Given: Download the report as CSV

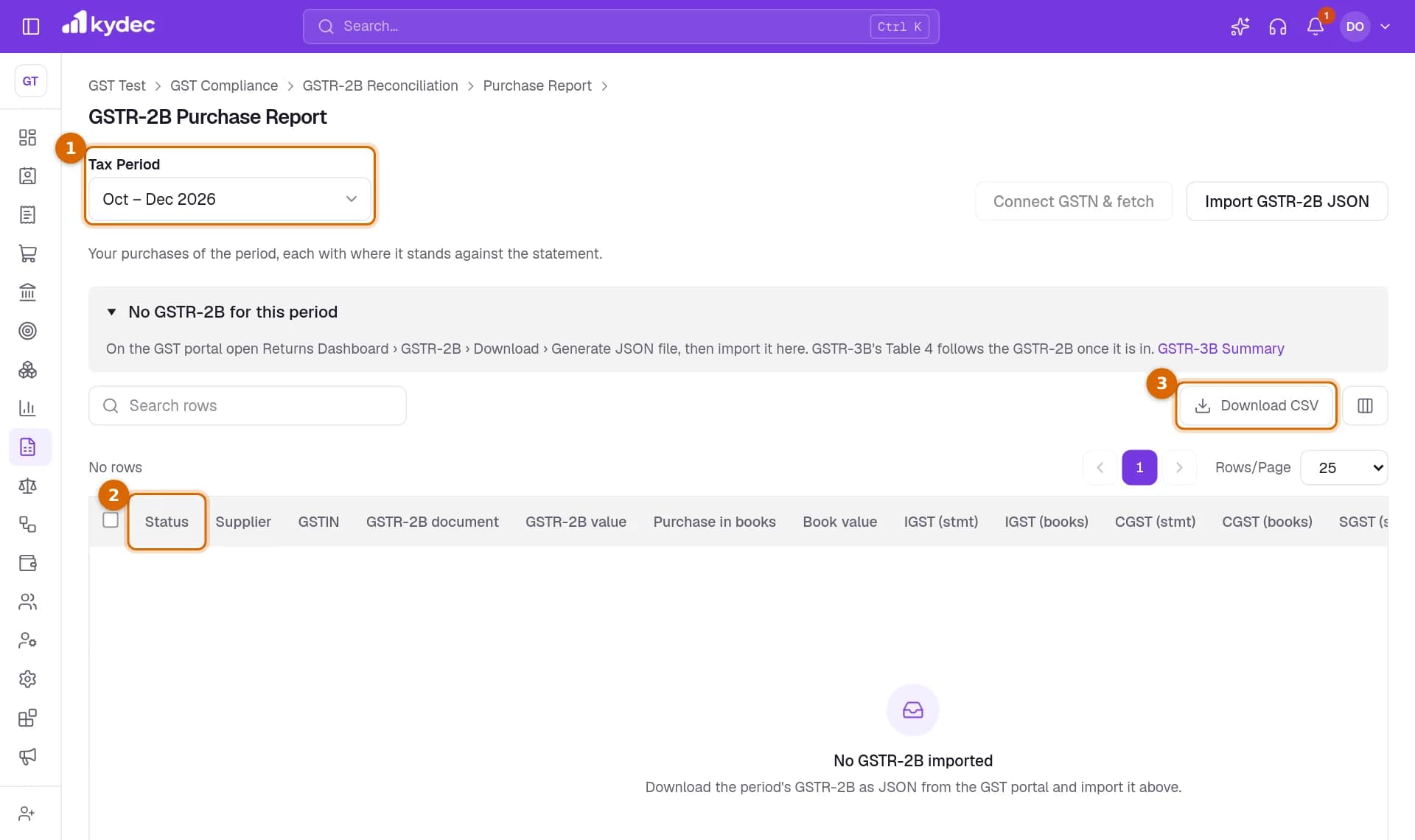Looking at the screenshot, I should pos(1256,406).
